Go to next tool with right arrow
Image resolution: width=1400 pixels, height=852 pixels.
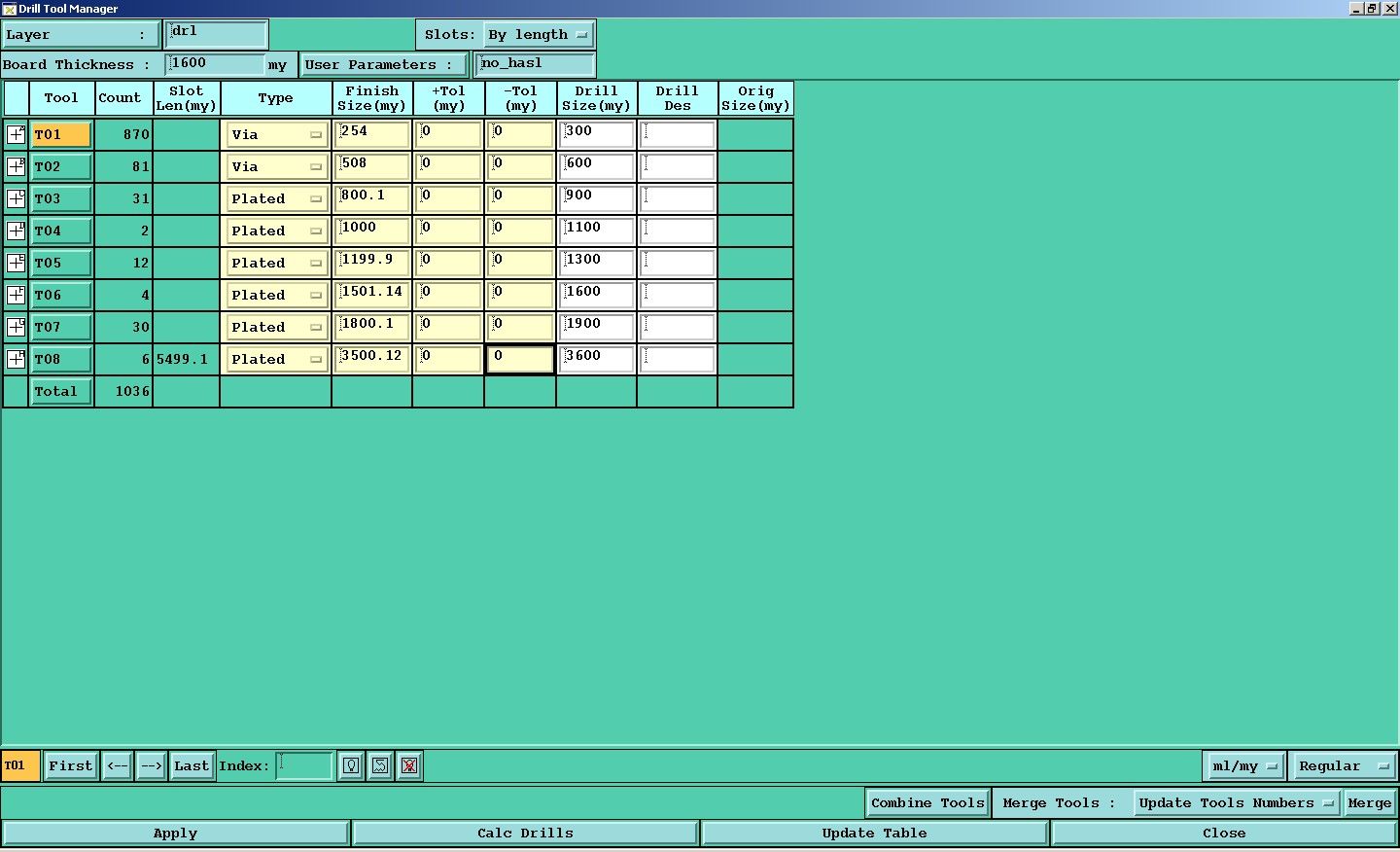(151, 765)
